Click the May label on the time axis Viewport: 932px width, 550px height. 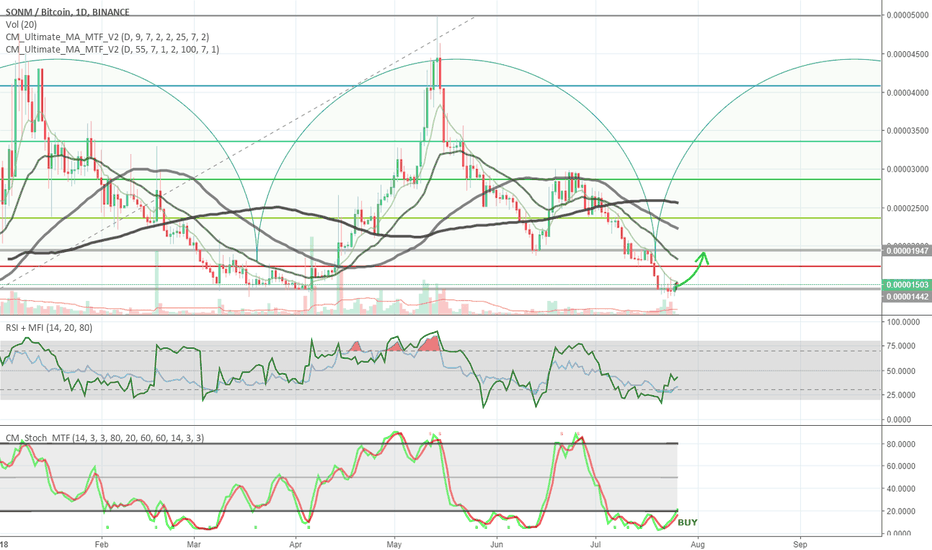394,544
